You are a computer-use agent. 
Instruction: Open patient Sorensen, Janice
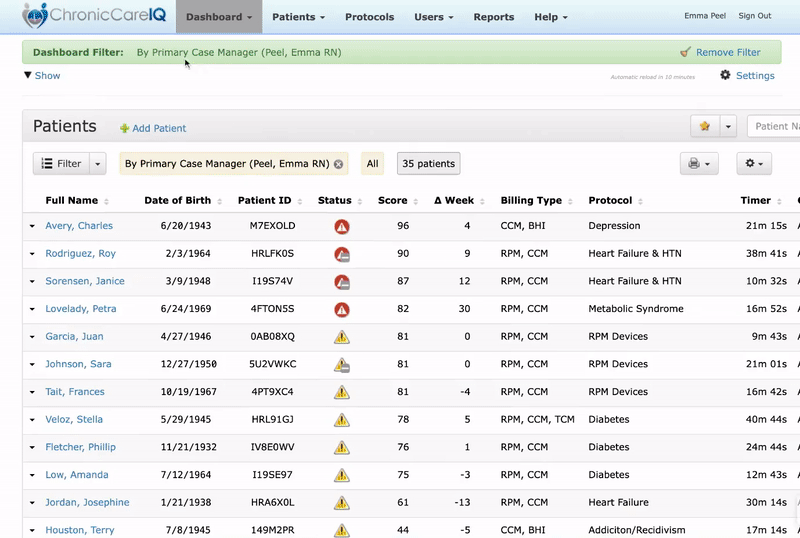pos(85,281)
